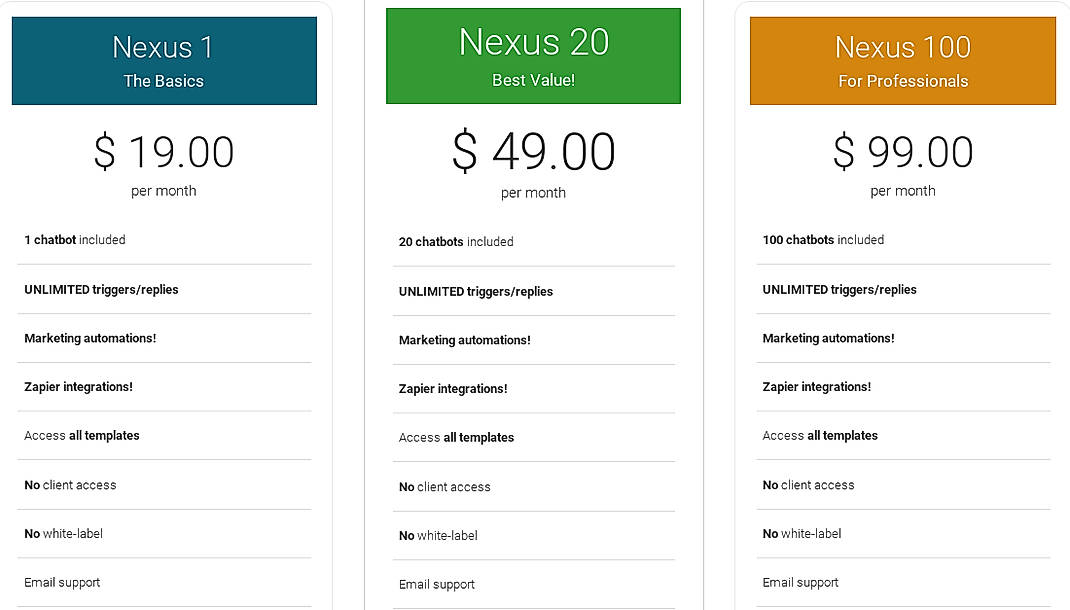1070x610 pixels.
Task: Select the Nexus 20 Best Value header
Action: [533, 55]
